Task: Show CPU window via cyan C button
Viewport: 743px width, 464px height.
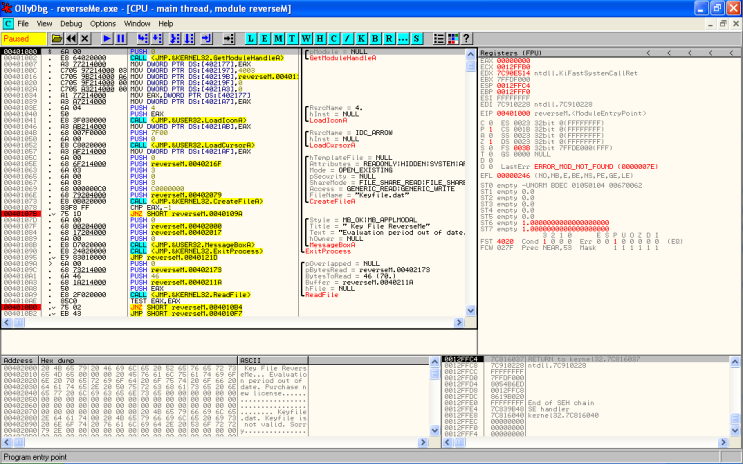Action: 334,39
